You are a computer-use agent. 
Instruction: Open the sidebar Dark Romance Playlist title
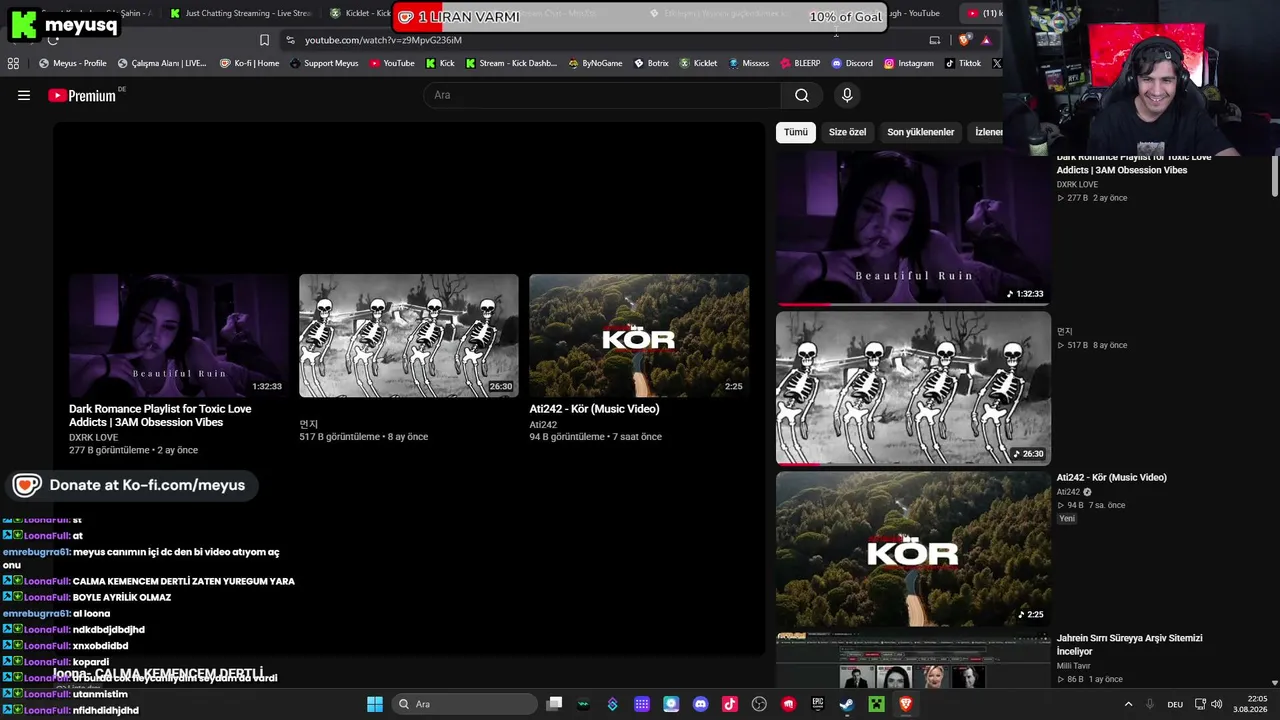coord(1134,164)
